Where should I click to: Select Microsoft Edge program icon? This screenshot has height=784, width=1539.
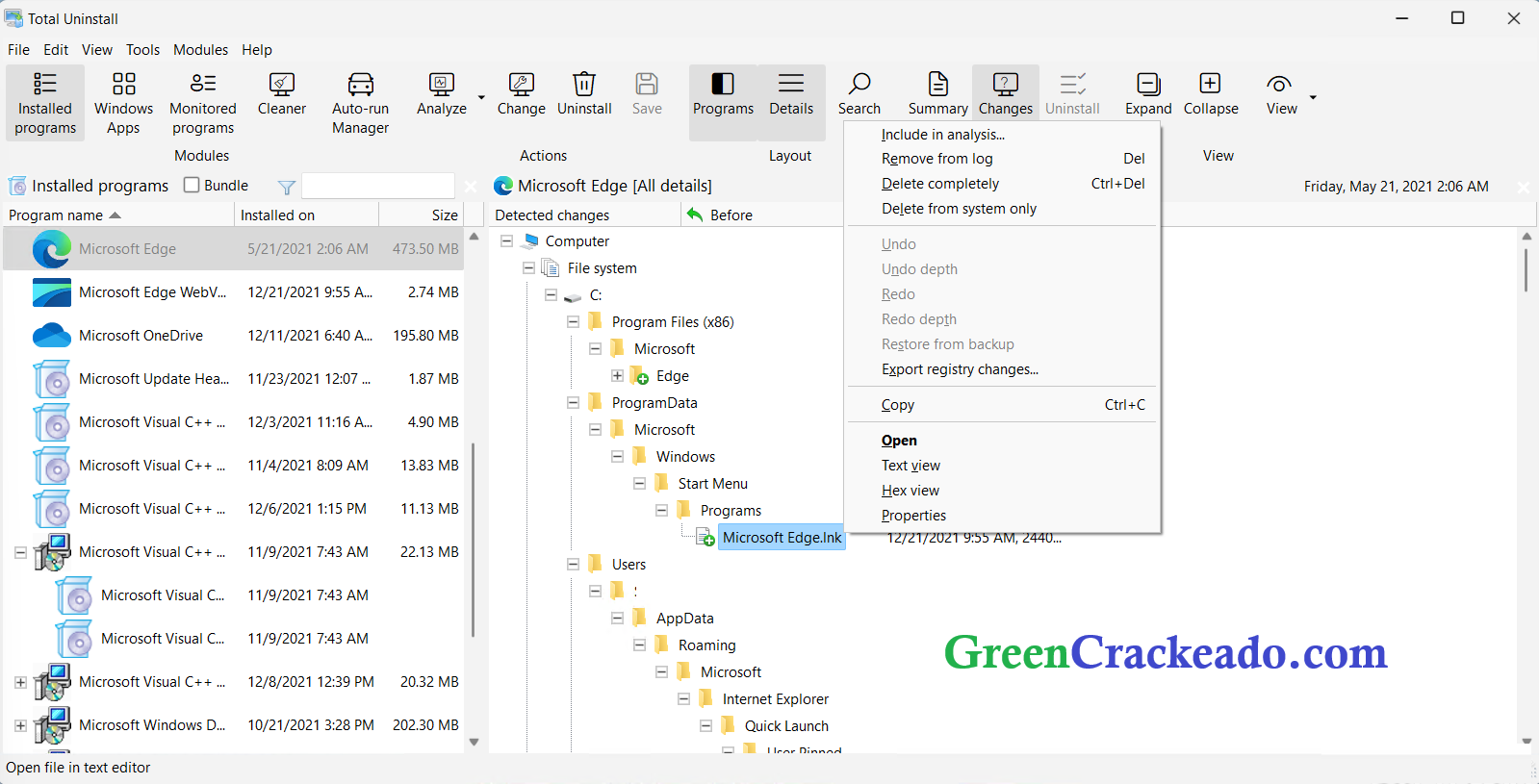(52, 249)
